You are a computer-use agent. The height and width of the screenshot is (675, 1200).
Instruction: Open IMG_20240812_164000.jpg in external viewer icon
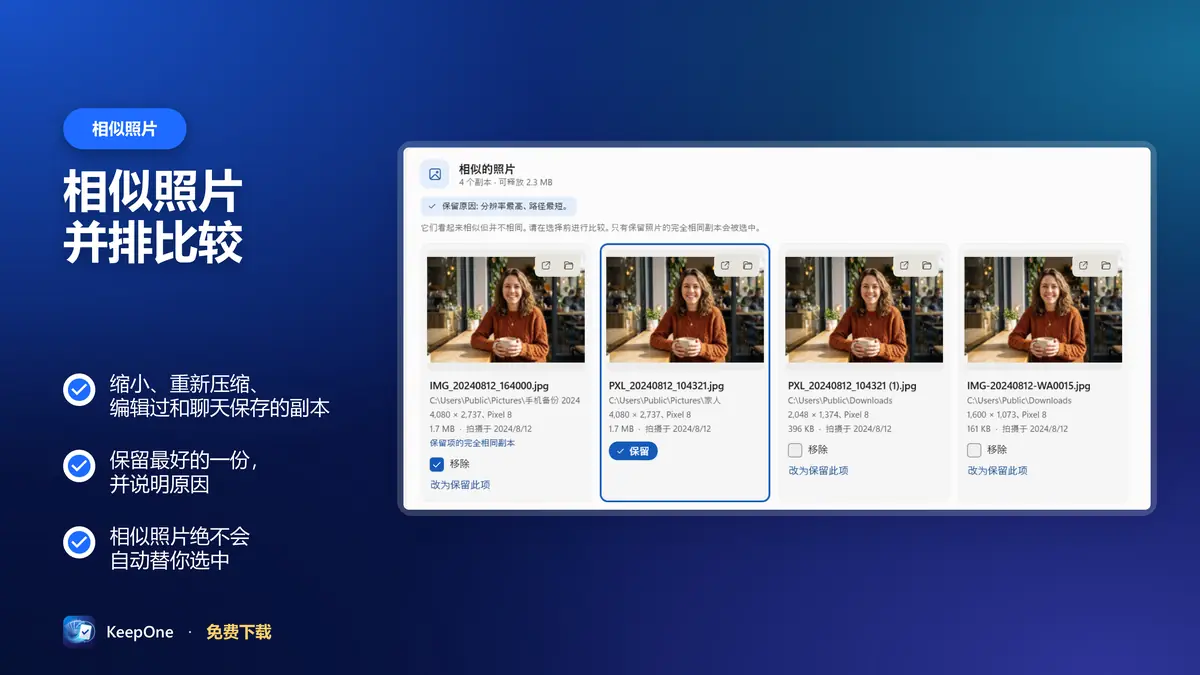pos(546,266)
